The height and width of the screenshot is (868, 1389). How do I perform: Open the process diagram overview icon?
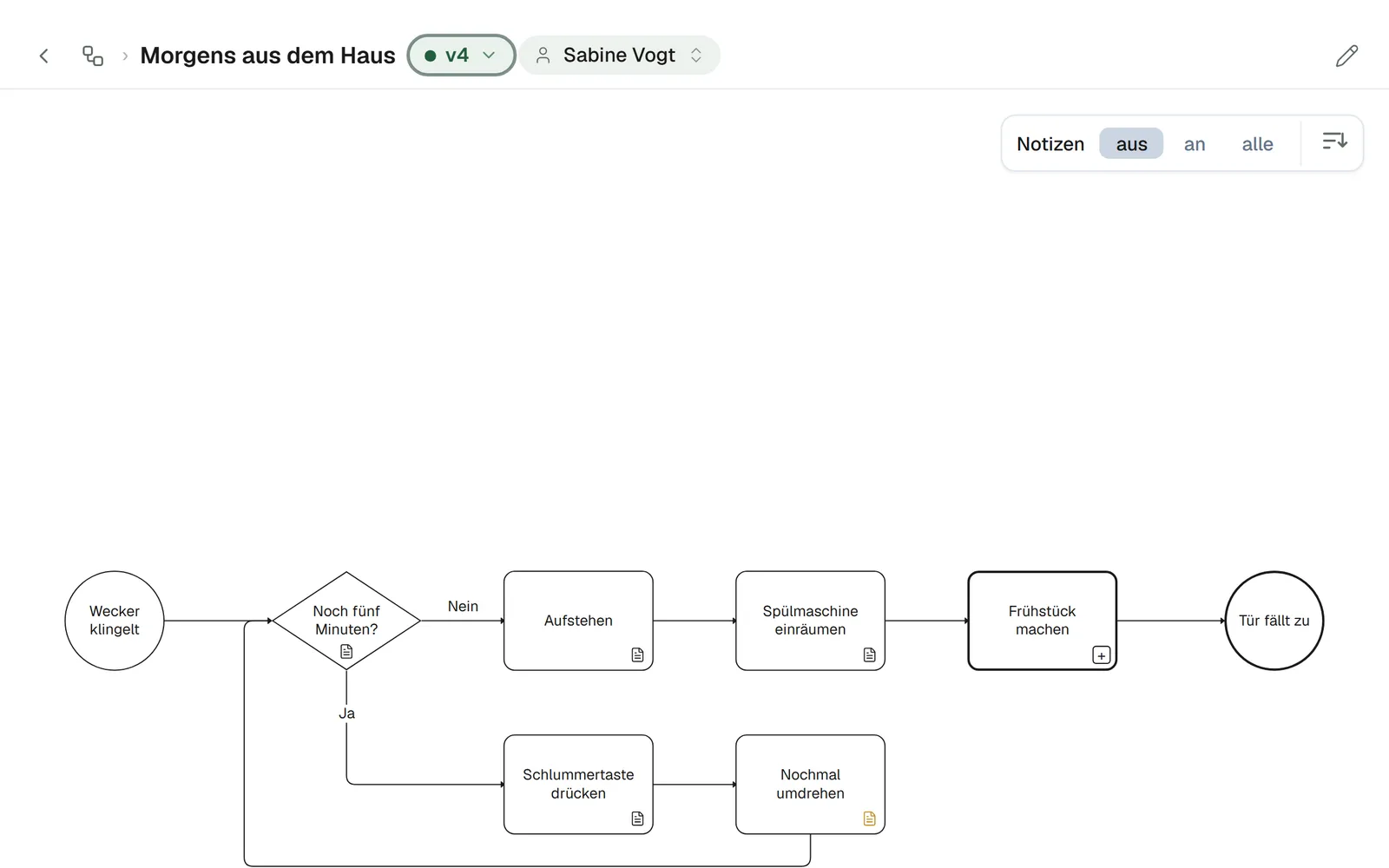click(x=93, y=56)
